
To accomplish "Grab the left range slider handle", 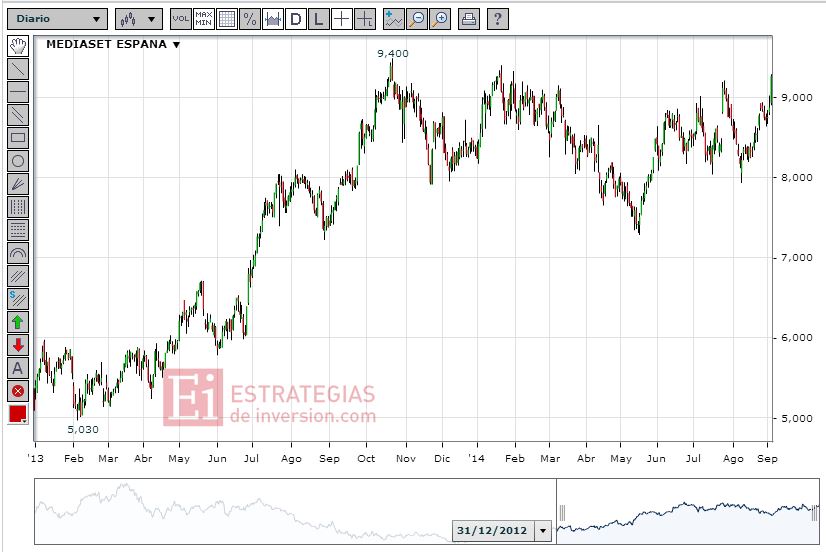I will click(562, 512).
